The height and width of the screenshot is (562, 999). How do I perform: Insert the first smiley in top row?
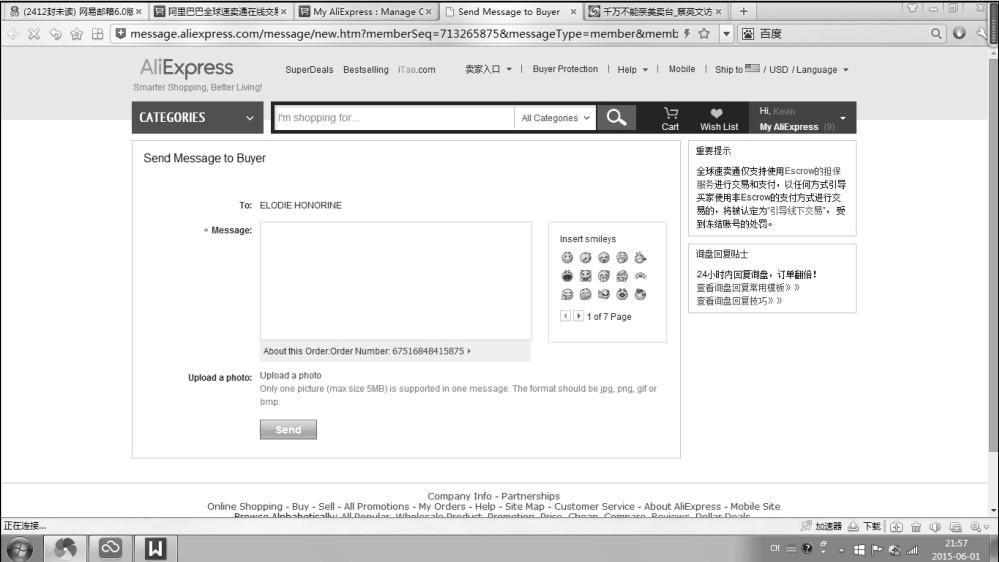tap(567, 257)
